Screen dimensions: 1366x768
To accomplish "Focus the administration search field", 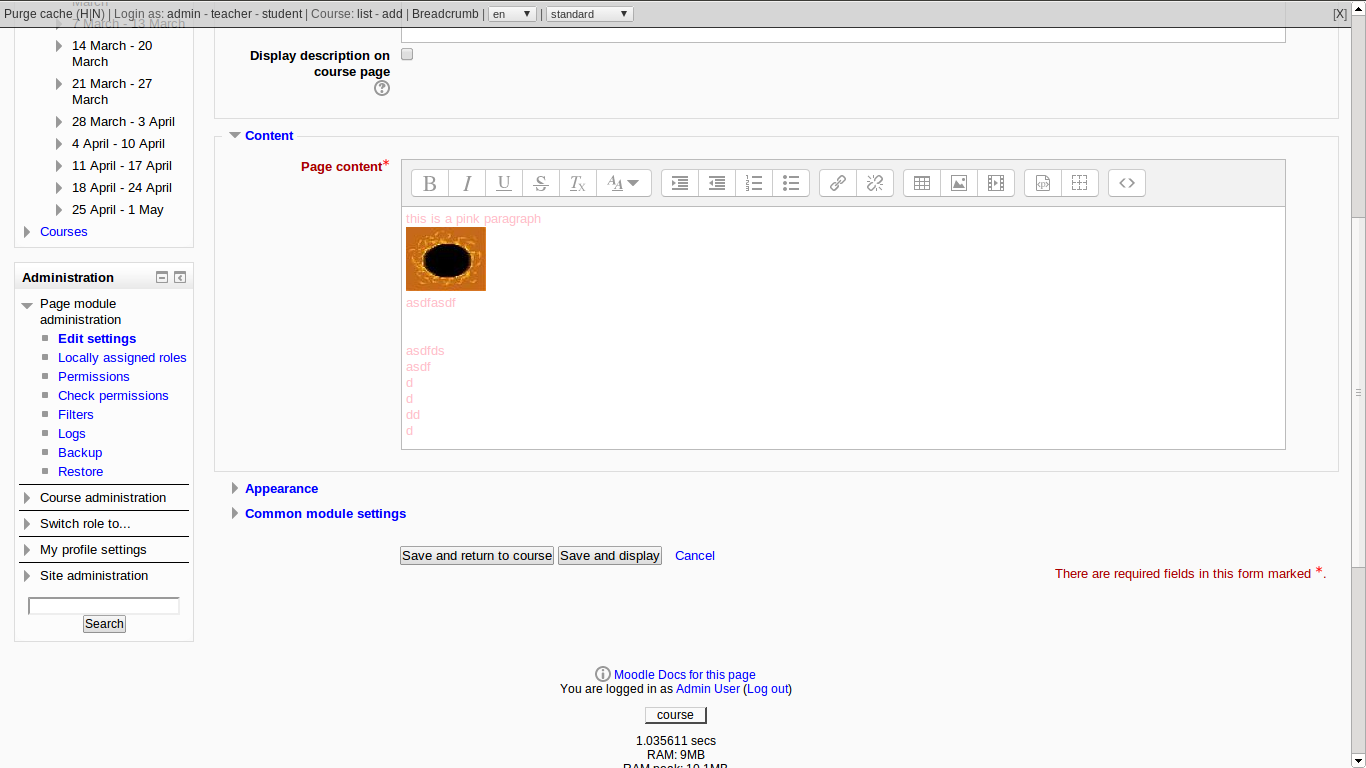I will point(104,605).
